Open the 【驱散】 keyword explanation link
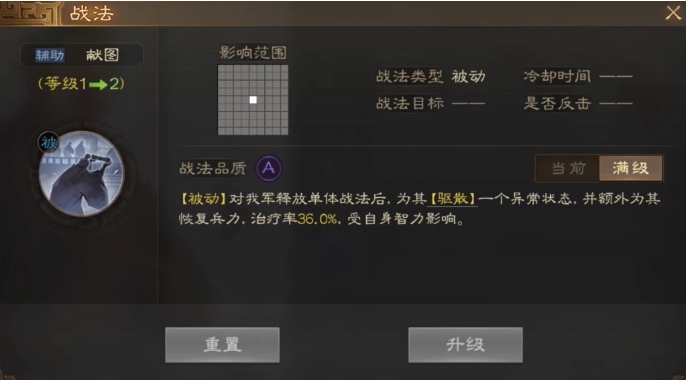 tap(453, 199)
